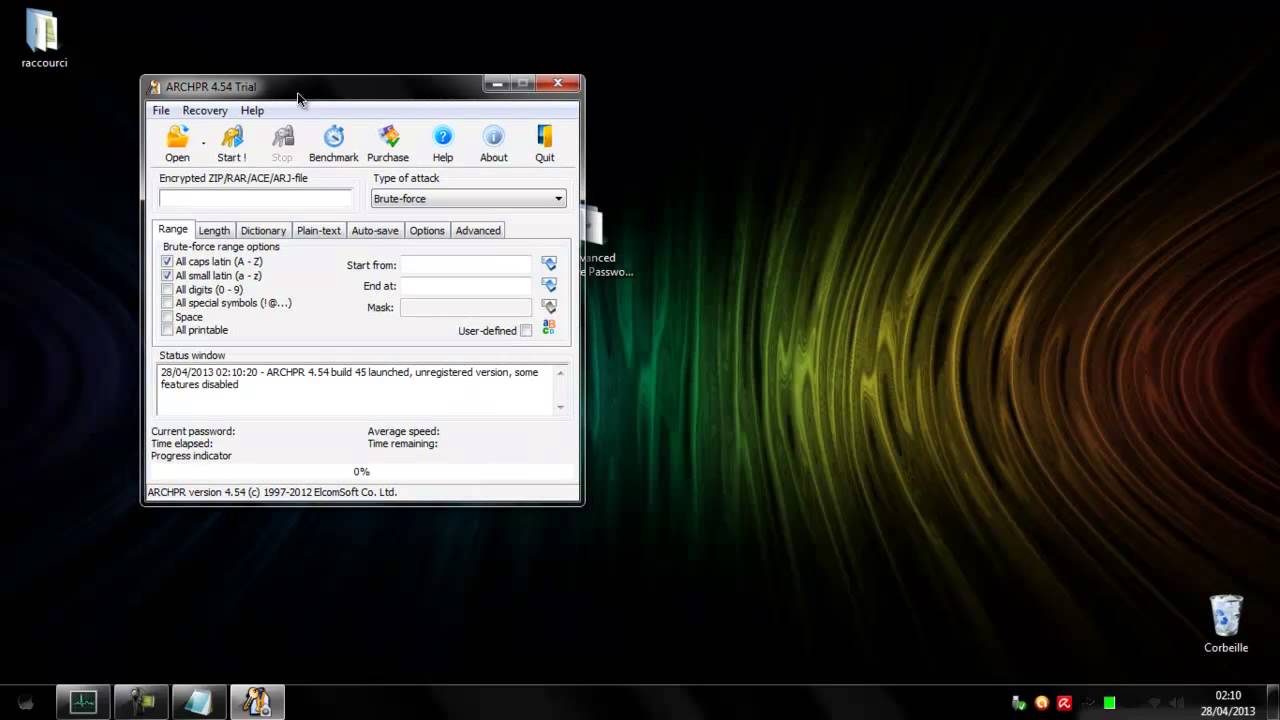Image resolution: width=1280 pixels, height=720 pixels.
Task: Expand the Type of attack dropdown
Action: [x=558, y=199]
